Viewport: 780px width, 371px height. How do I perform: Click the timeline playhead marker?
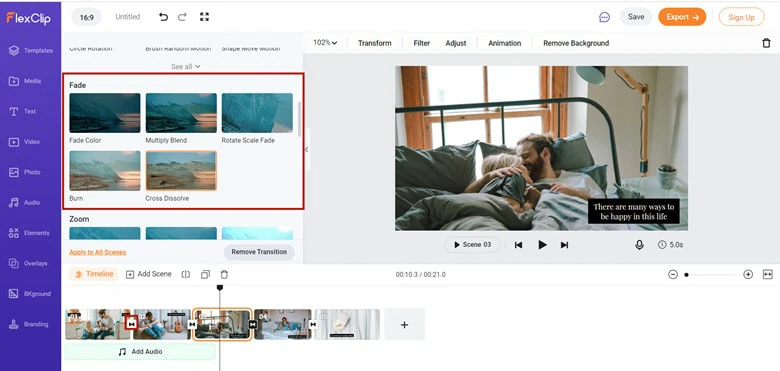coord(219,287)
